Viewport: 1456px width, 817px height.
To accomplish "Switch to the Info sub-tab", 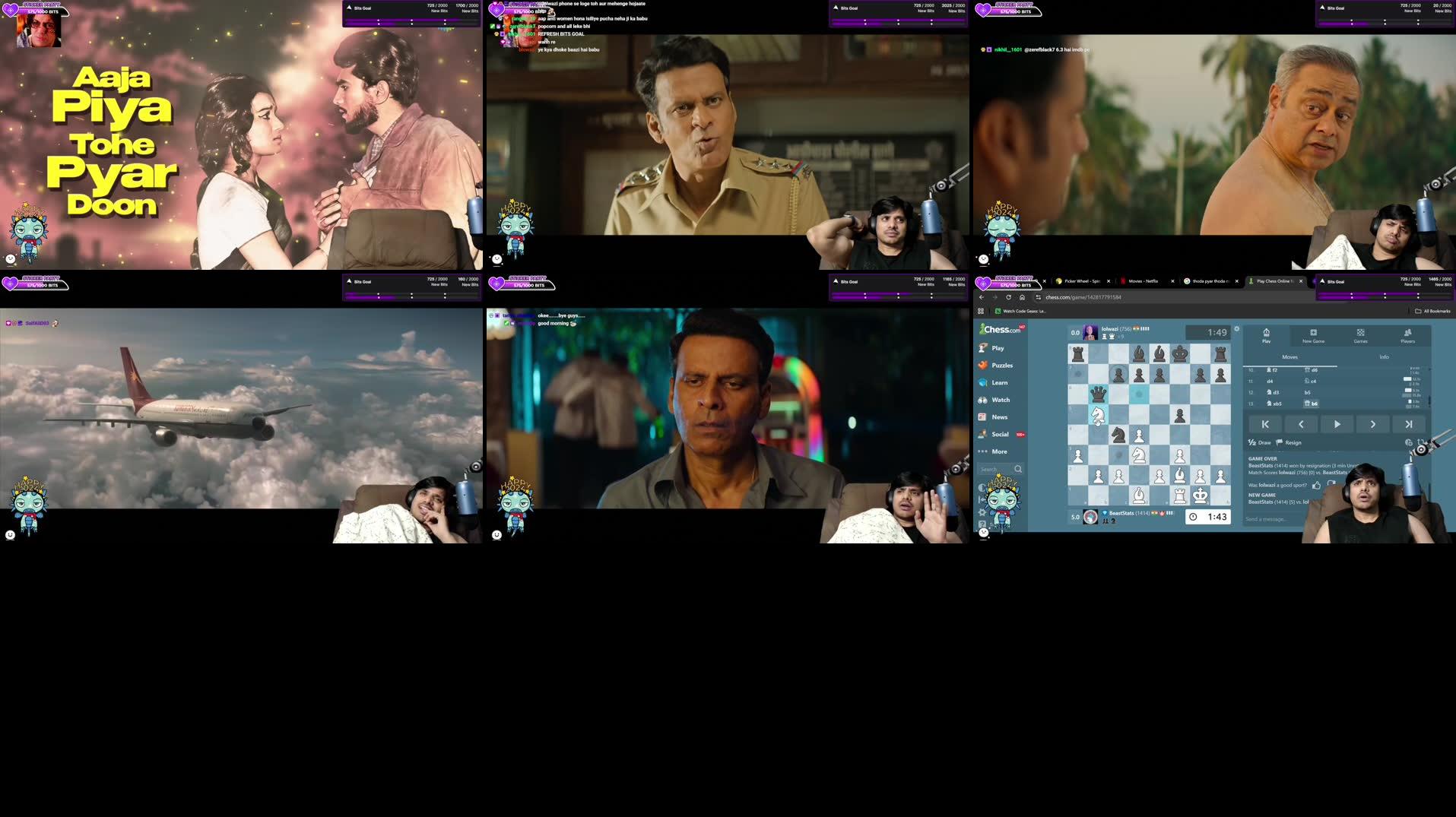I will click(x=1384, y=357).
